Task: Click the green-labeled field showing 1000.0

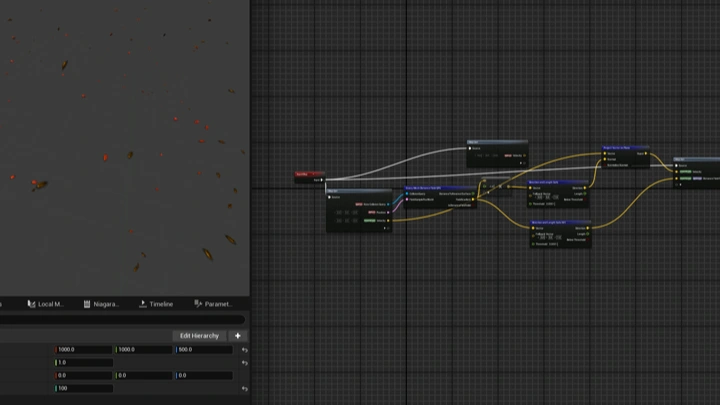Action: coord(143,350)
